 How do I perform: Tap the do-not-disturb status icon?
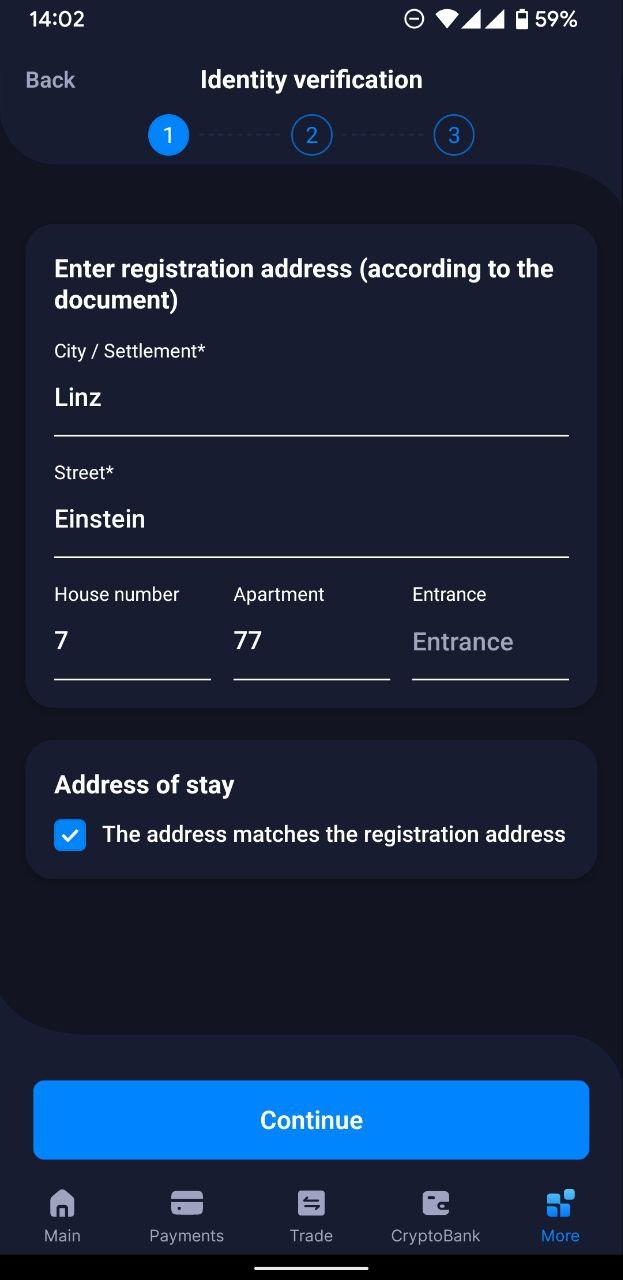(x=414, y=19)
